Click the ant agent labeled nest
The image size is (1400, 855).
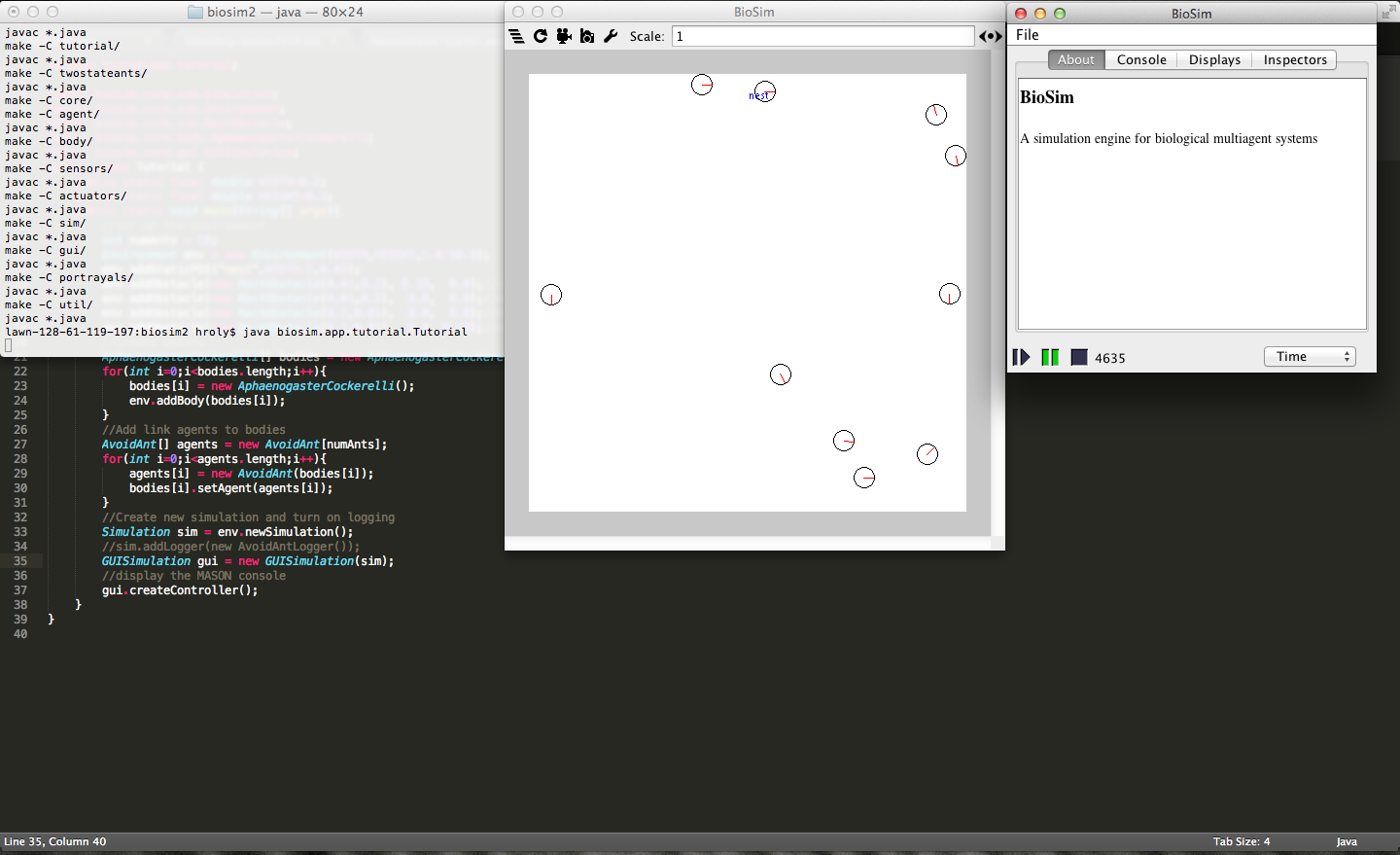coord(764,92)
